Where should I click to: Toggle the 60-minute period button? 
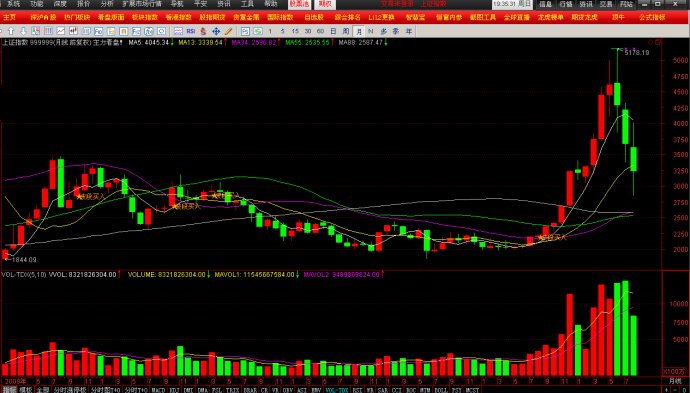tap(320, 31)
